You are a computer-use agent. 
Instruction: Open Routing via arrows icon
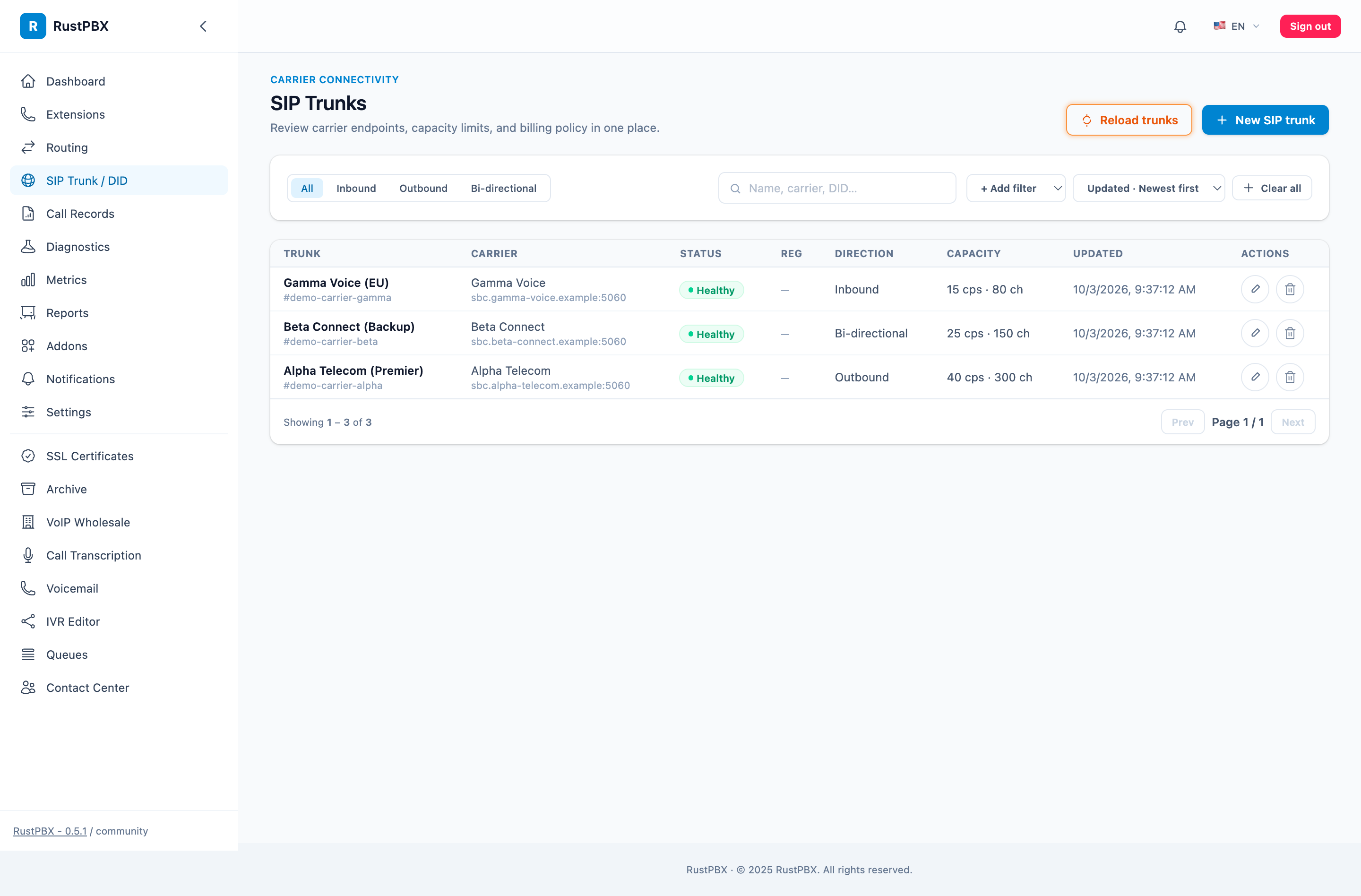click(28, 147)
